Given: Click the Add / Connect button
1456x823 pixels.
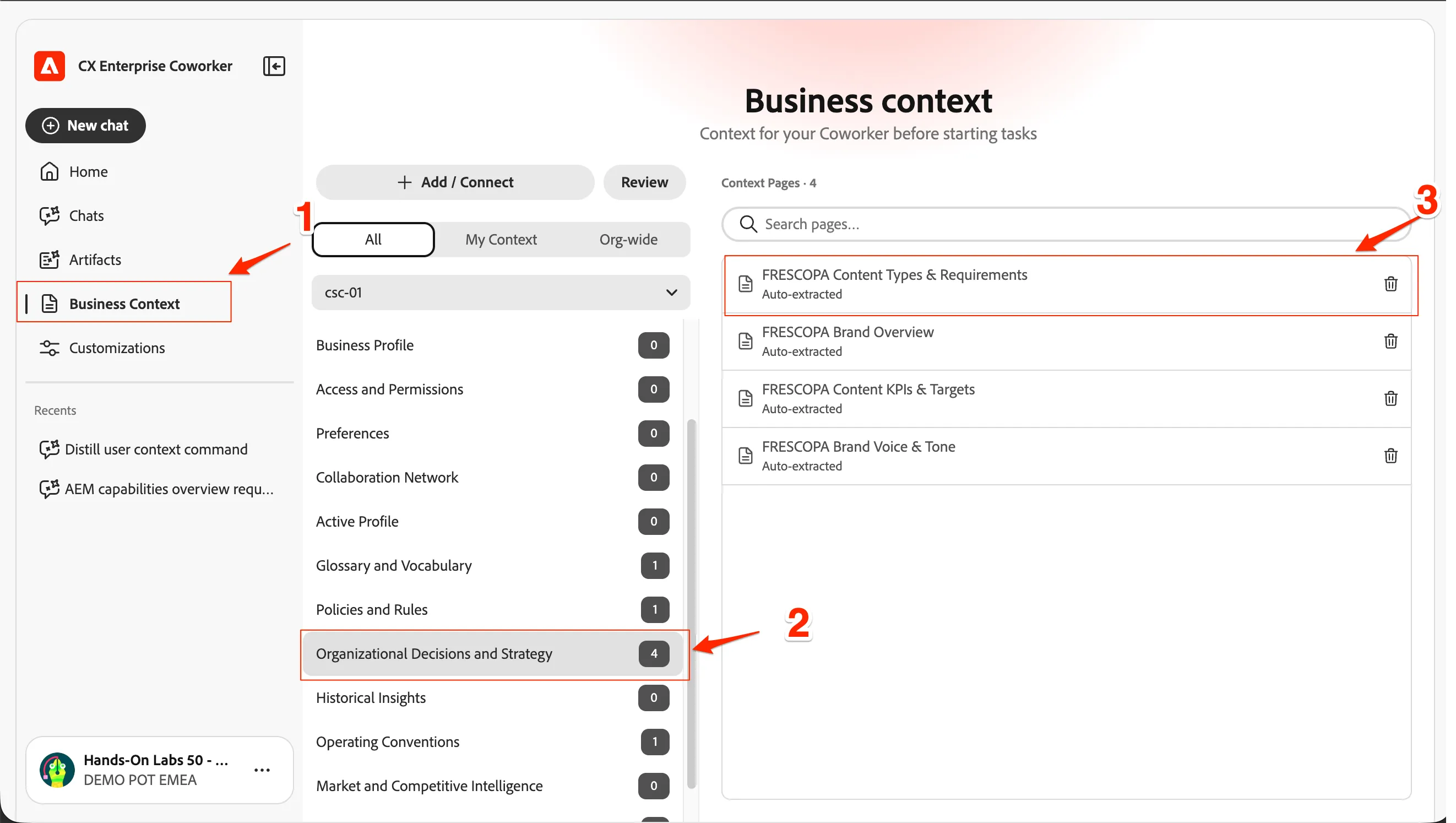Looking at the screenshot, I should pyautogui.click(x=455, y=182).
